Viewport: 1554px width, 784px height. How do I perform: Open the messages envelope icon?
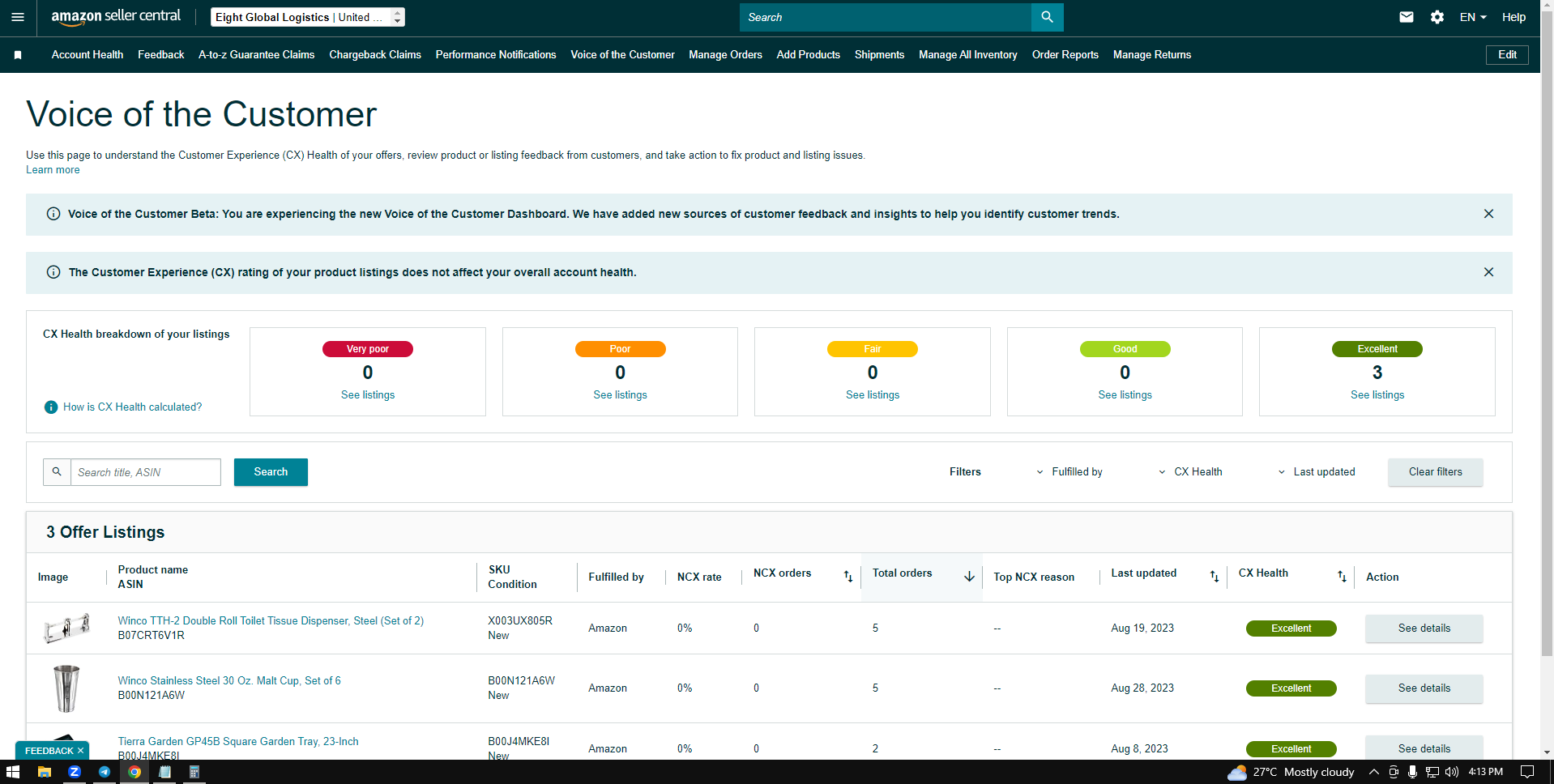pos(1407,17)
